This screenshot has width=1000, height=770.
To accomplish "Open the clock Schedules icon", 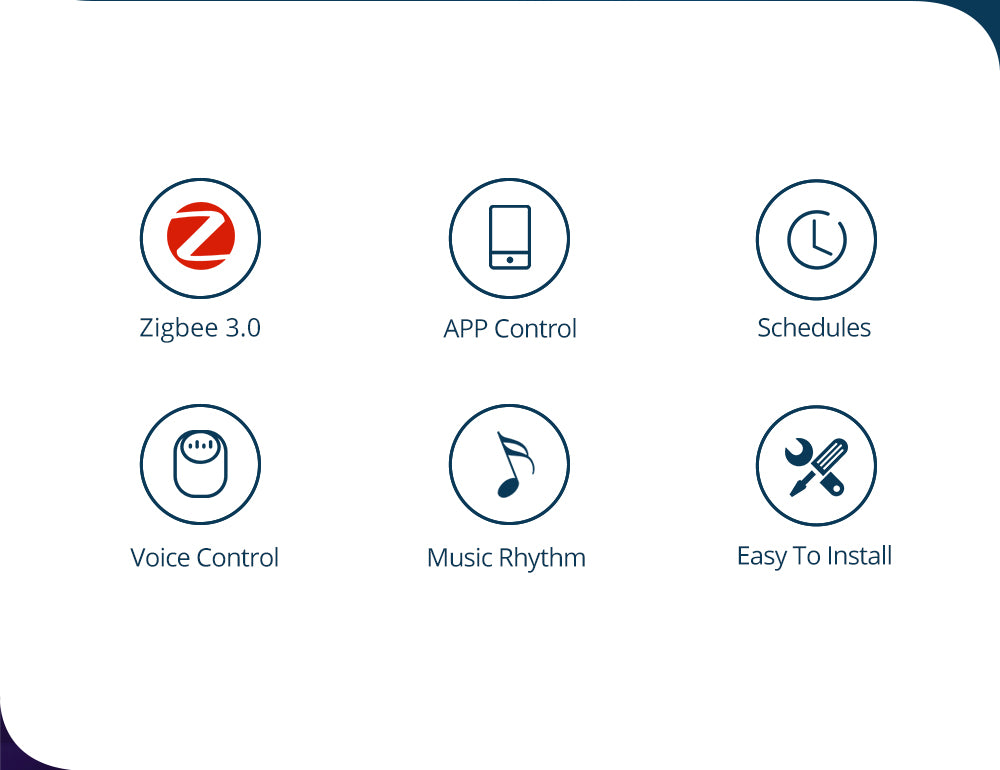I will point(816,239).
